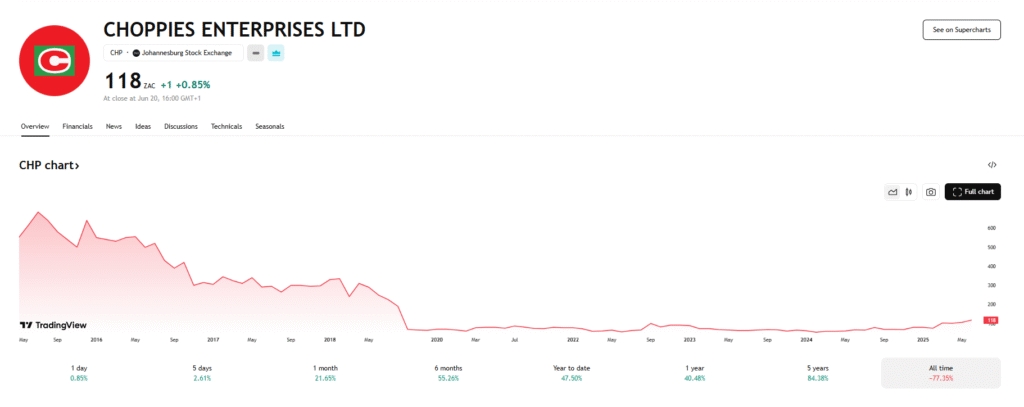Select the All time range
Image resolution: width=1024 pixels, height=407 pixels.
click(x=940, y=373)
